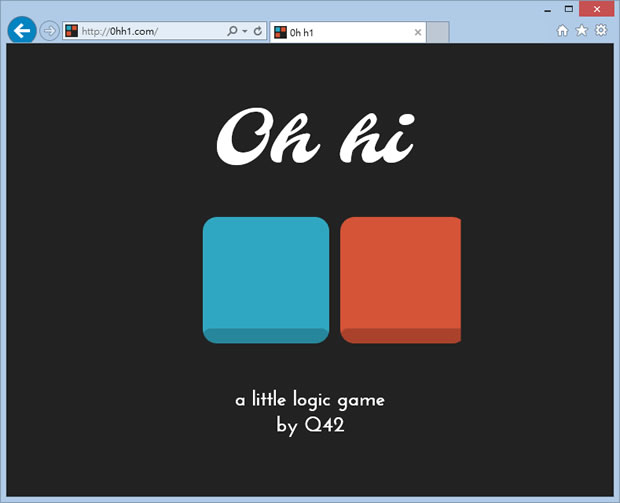The width and height of the screenshot is (620, 503).
Task: Close the "0h h1" tab
Action: click(418, 32)
